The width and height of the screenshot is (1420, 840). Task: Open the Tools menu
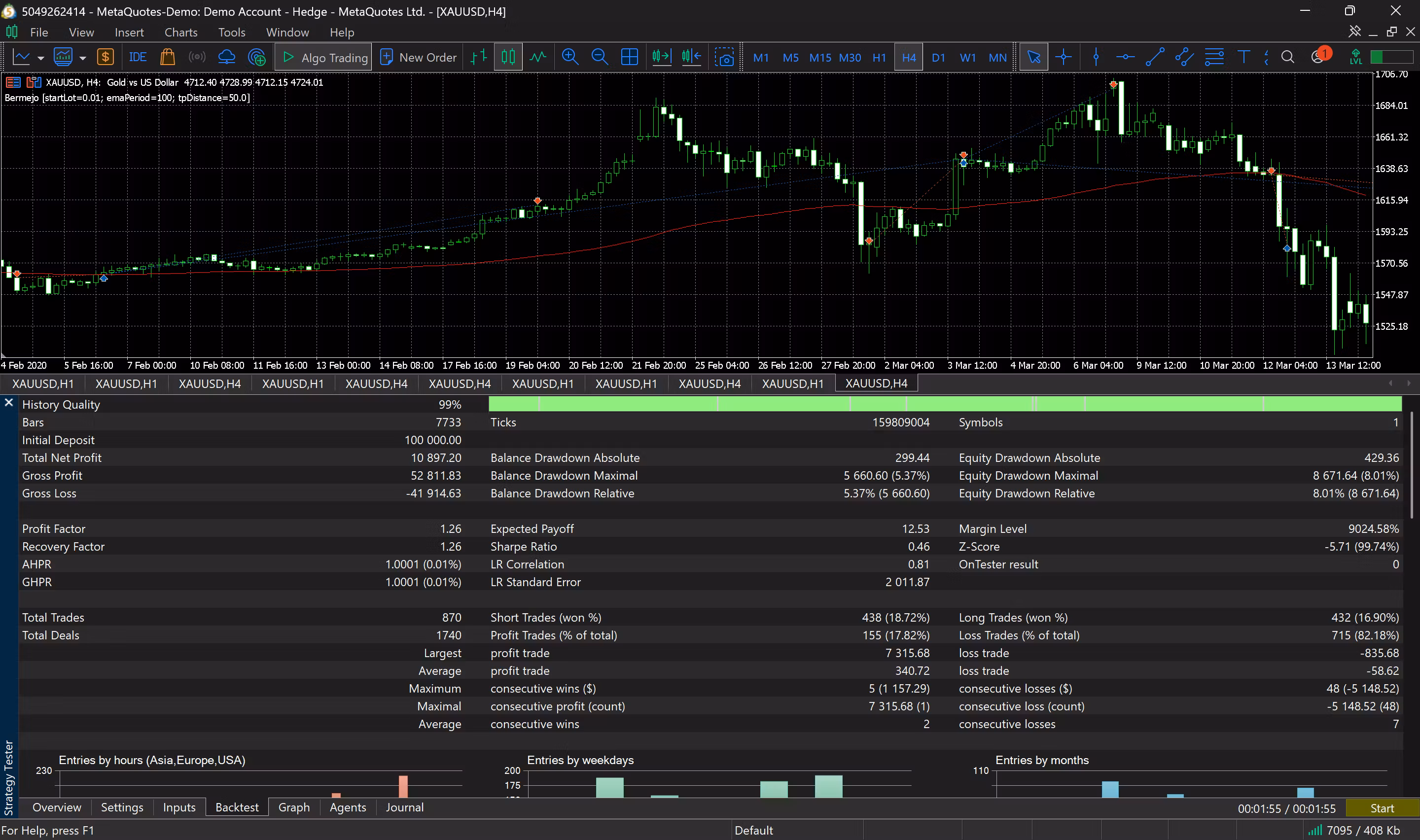pos(231,32)
